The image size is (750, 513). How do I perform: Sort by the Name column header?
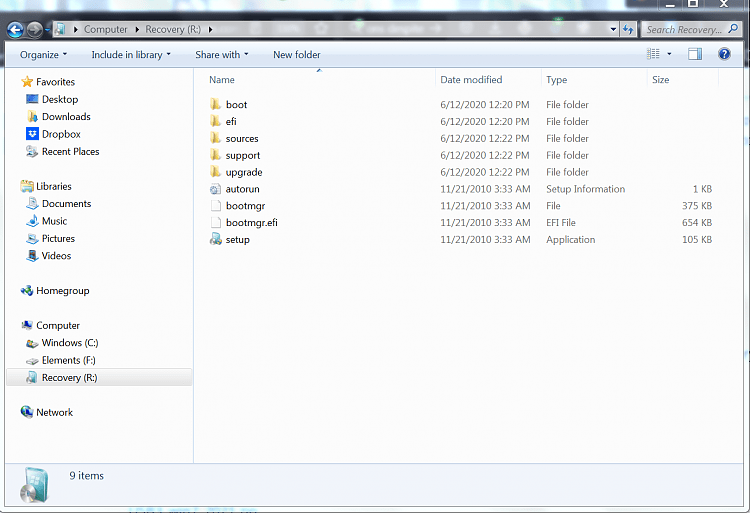[x=221, y=80]
